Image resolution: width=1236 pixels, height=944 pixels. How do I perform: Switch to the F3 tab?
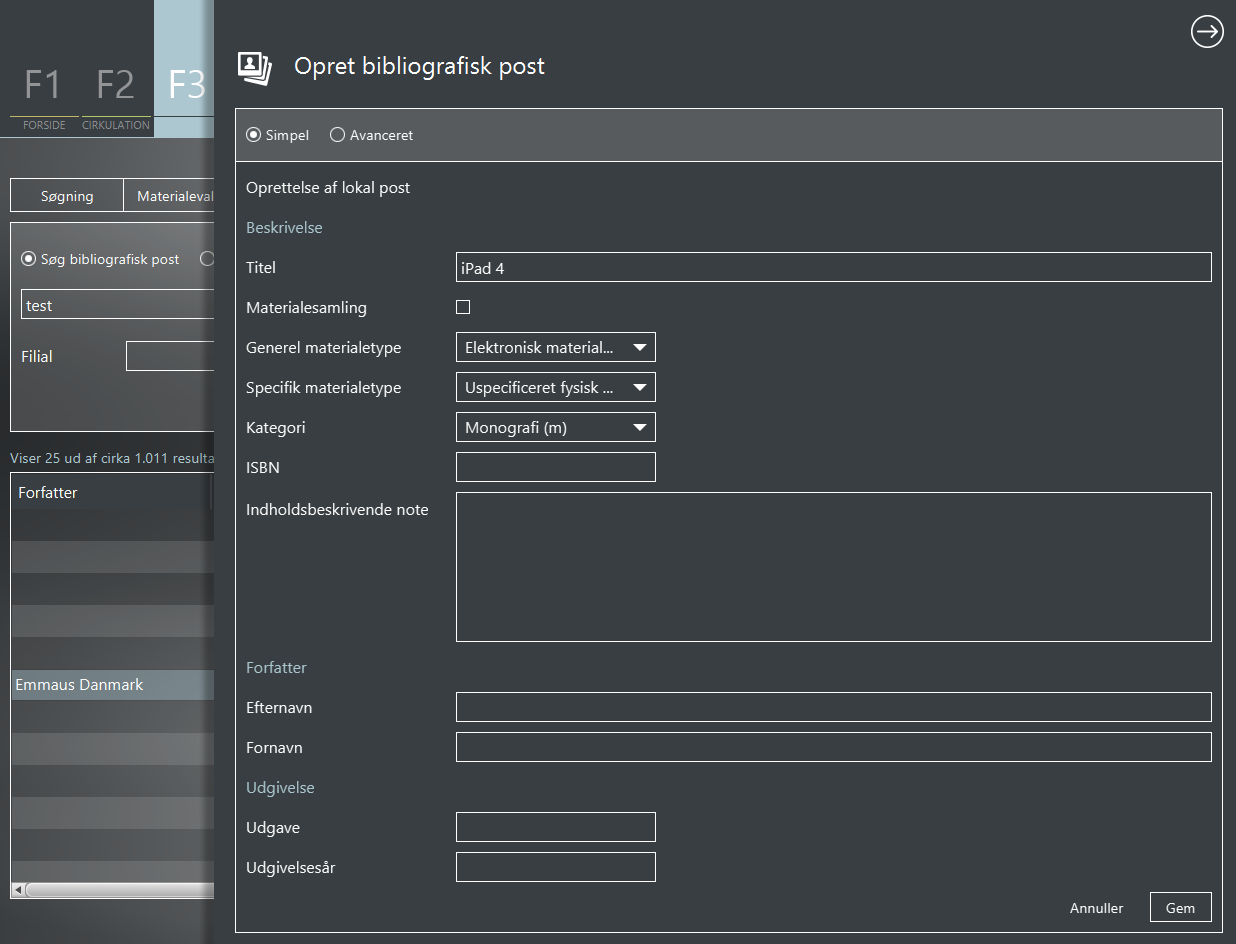(185, 70)
